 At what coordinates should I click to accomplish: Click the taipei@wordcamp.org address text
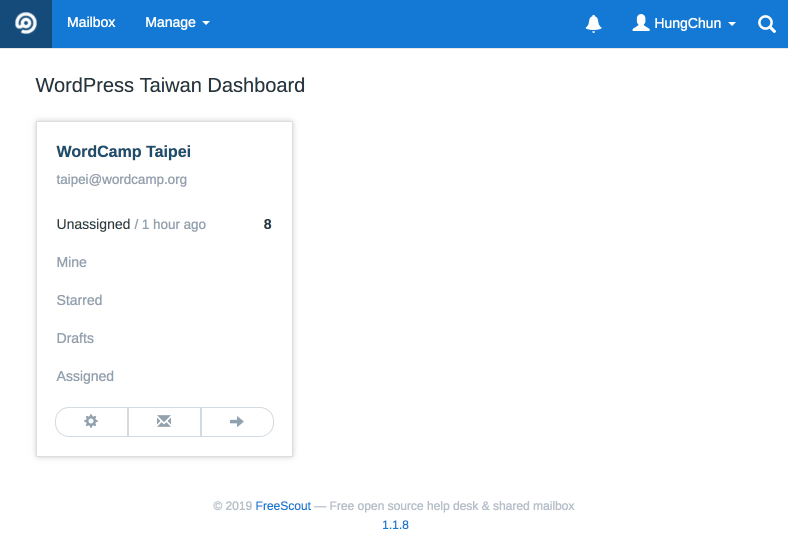(122, 179)
